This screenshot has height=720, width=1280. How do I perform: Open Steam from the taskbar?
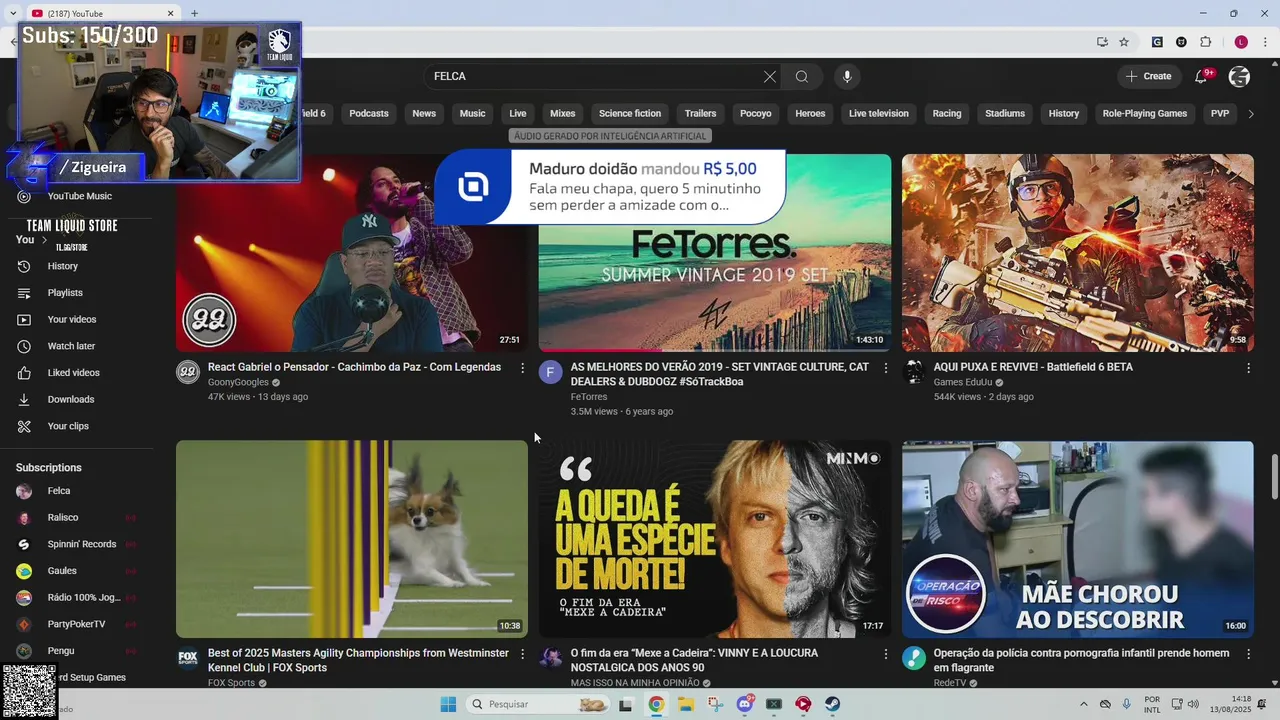pyautogui.click(x=832, y=704)
